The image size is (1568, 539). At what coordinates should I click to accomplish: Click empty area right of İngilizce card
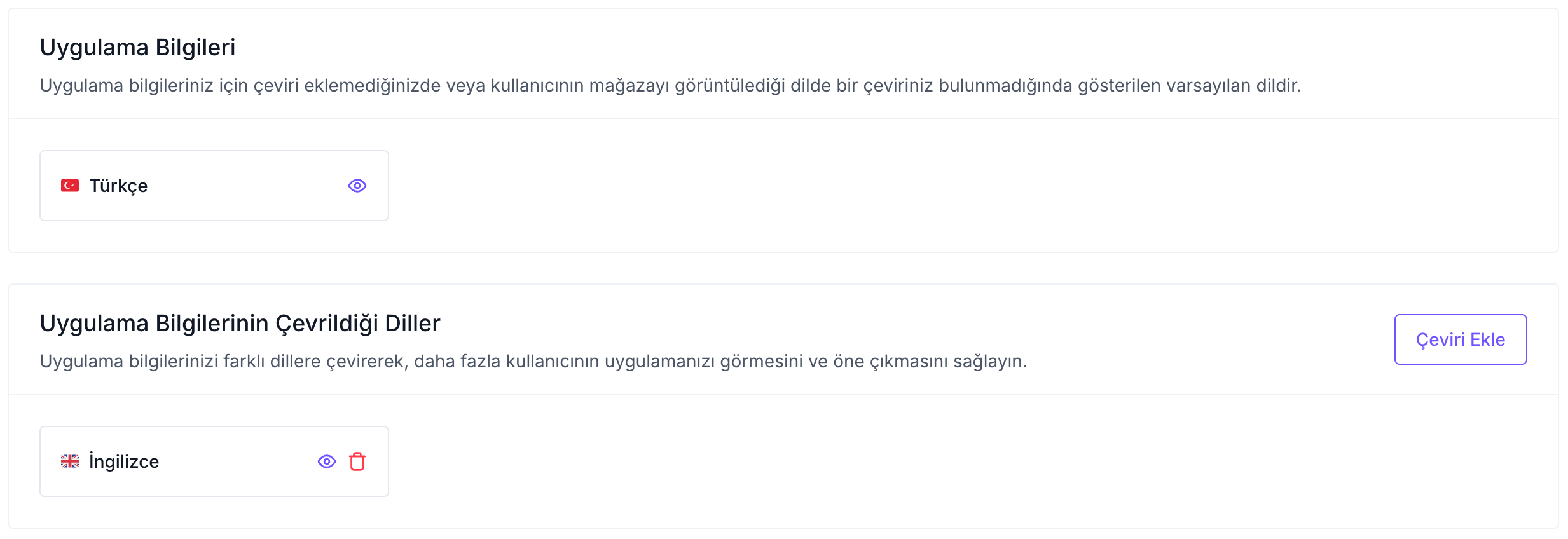890,461
